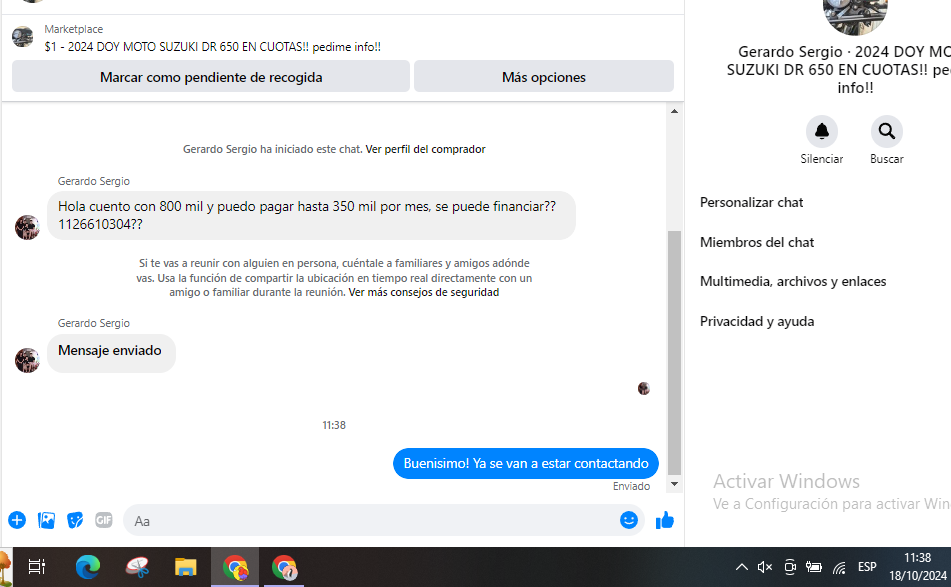Viewport: 951px width, 587px height.
Task: Open Más opciones button
Action: (544, 76)
